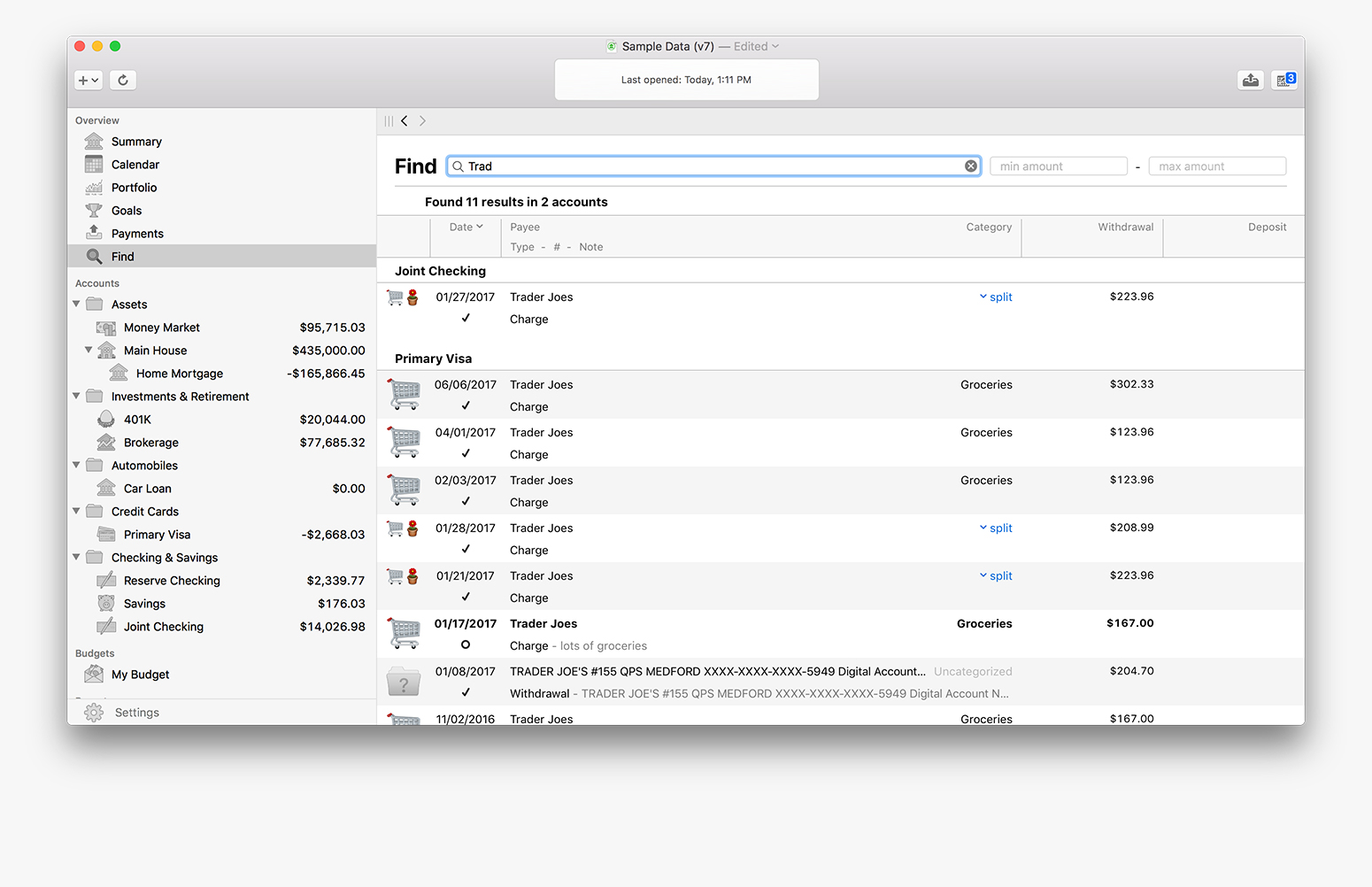Open the Date column sort dropdown

click(x=466, y=228)
